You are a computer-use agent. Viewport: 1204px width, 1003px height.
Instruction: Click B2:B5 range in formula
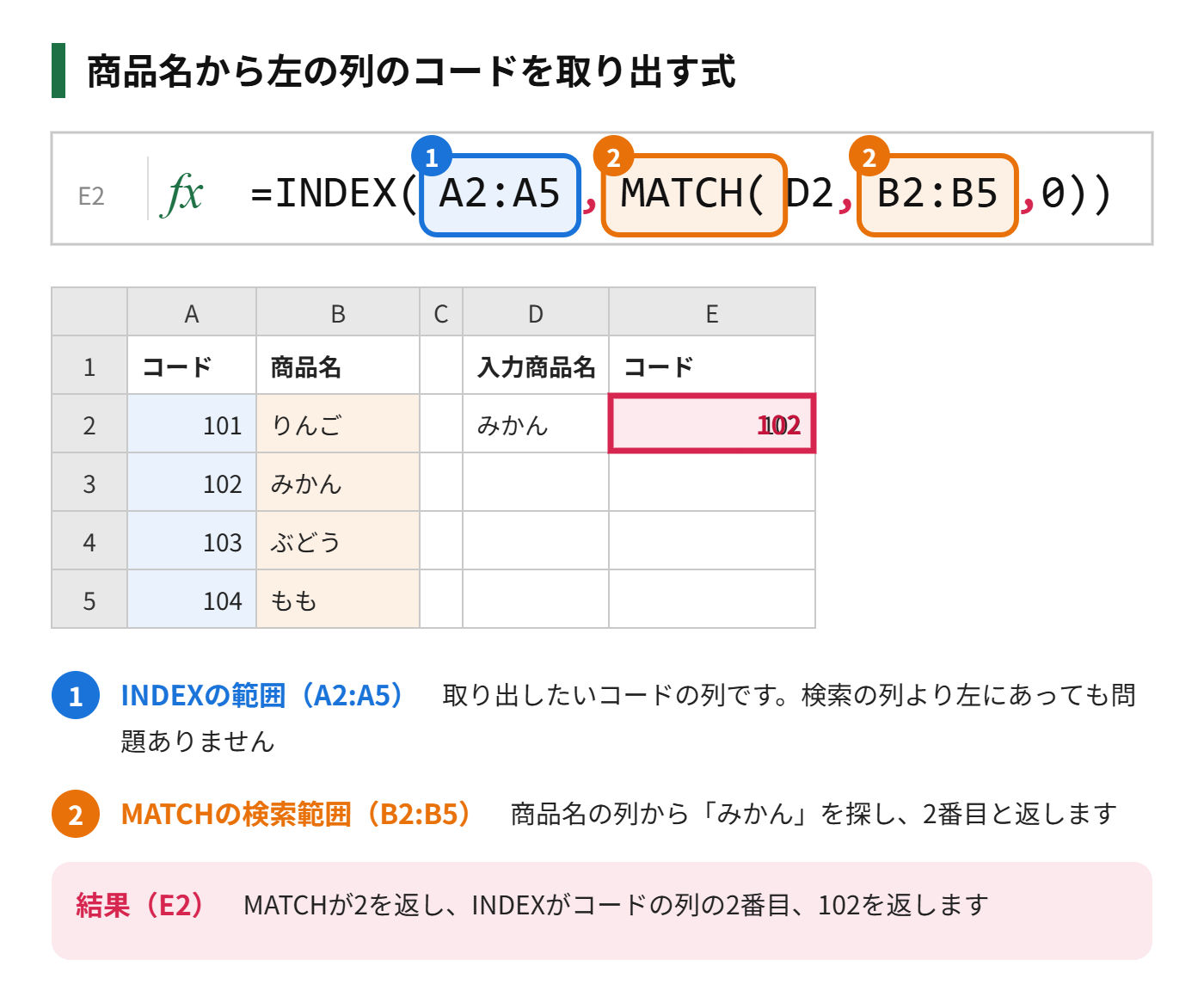click(937, 194)
